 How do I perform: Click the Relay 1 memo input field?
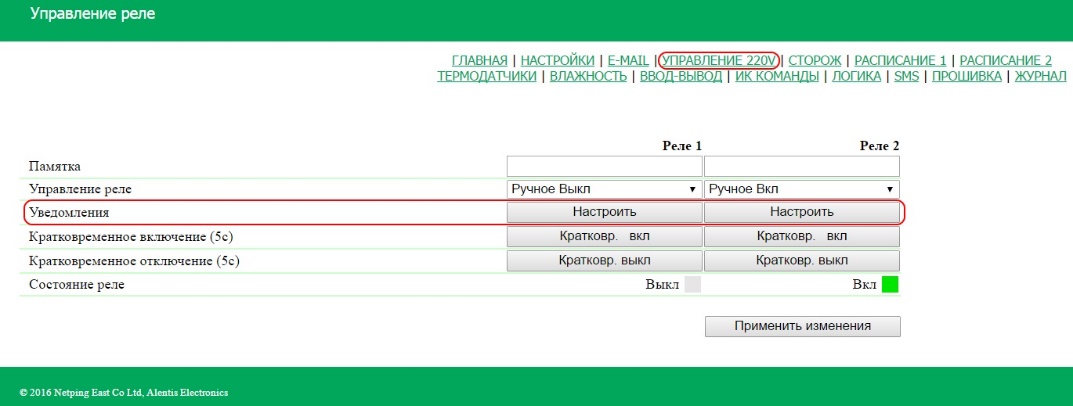(x=604, y=166)
